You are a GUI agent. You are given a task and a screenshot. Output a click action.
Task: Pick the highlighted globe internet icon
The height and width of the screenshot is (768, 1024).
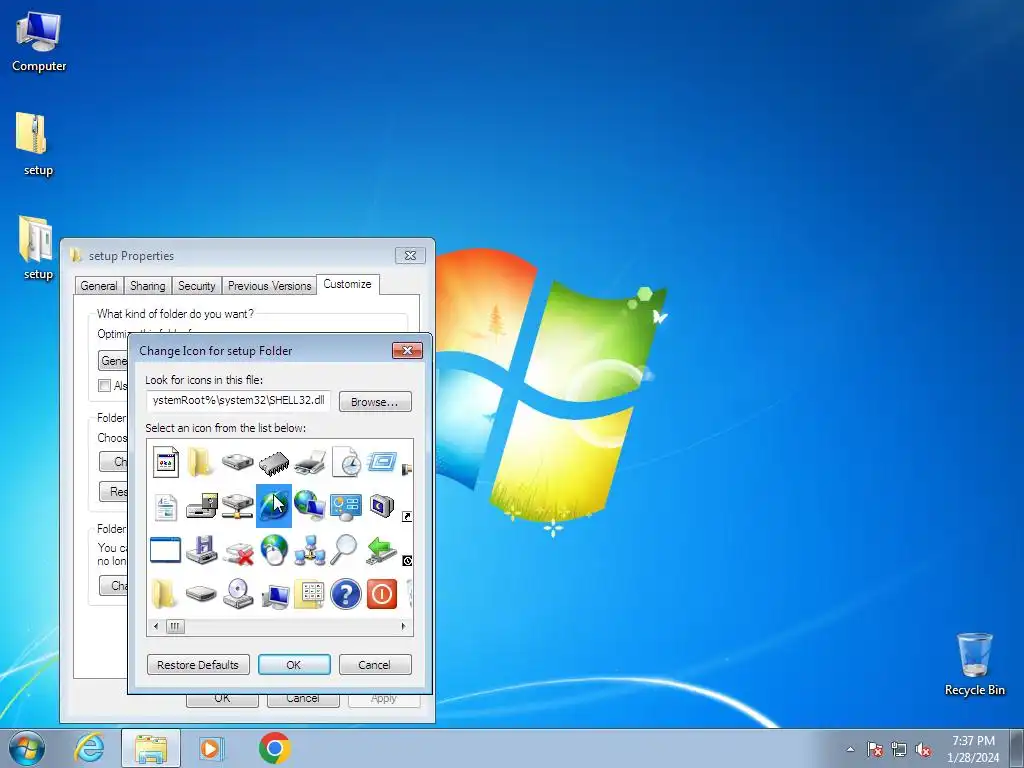pos(274,506)
